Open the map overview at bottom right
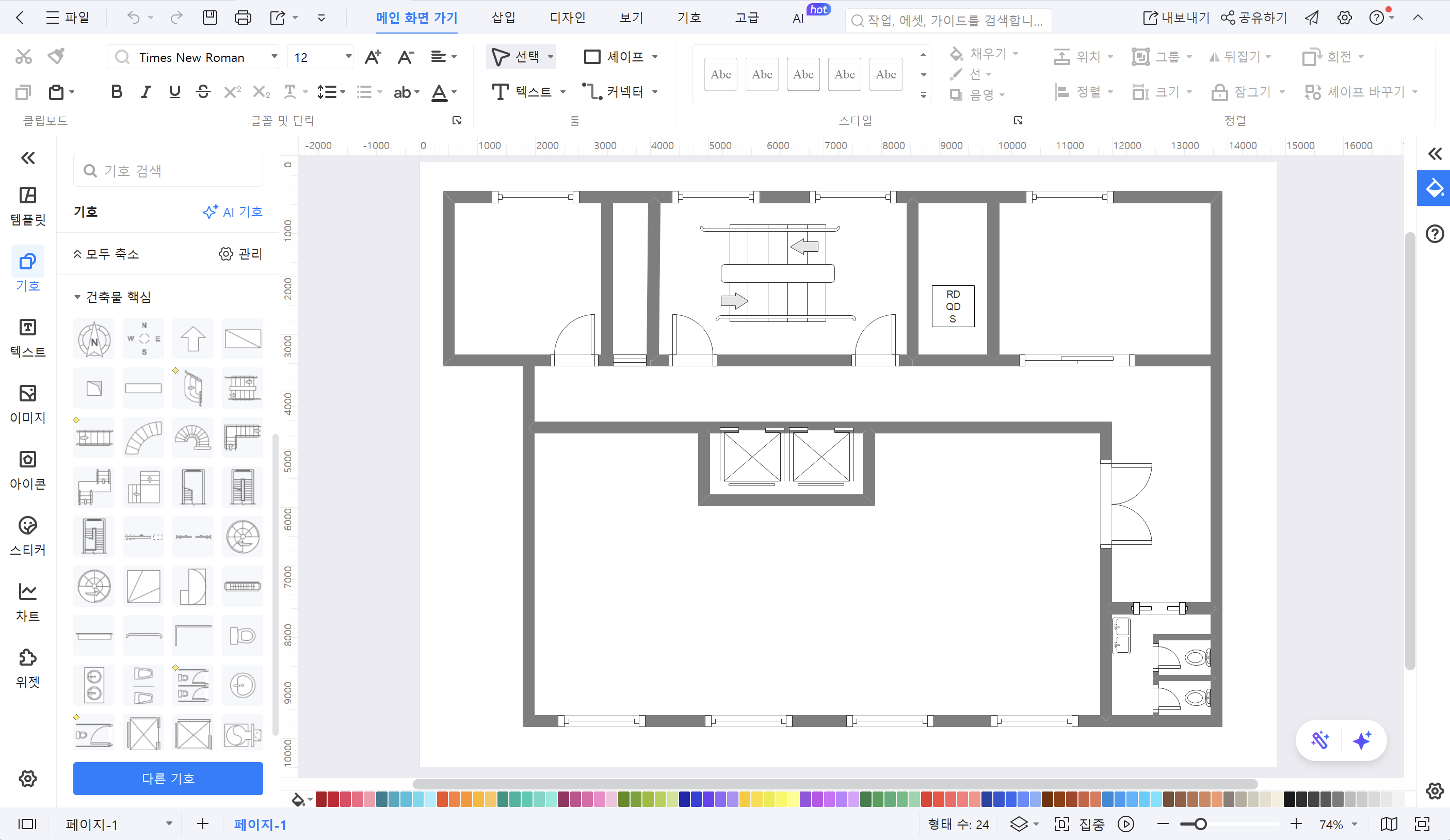 1389,824
